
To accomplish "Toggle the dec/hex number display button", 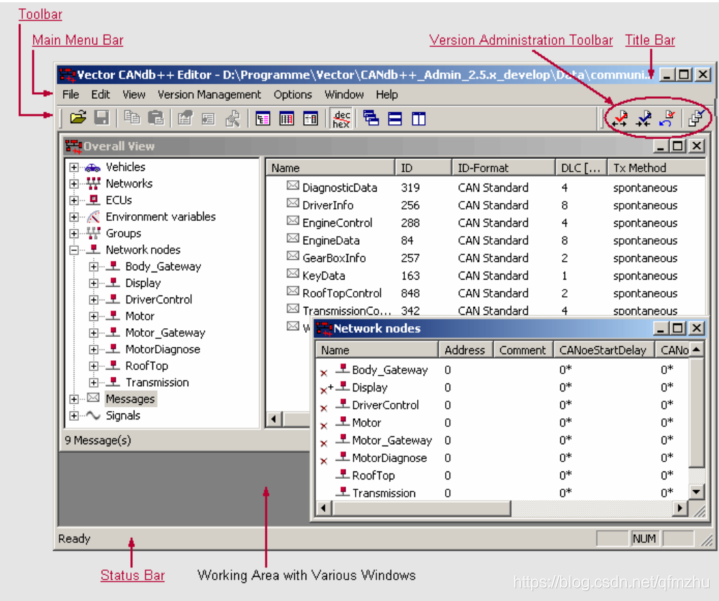I will 342,119.
